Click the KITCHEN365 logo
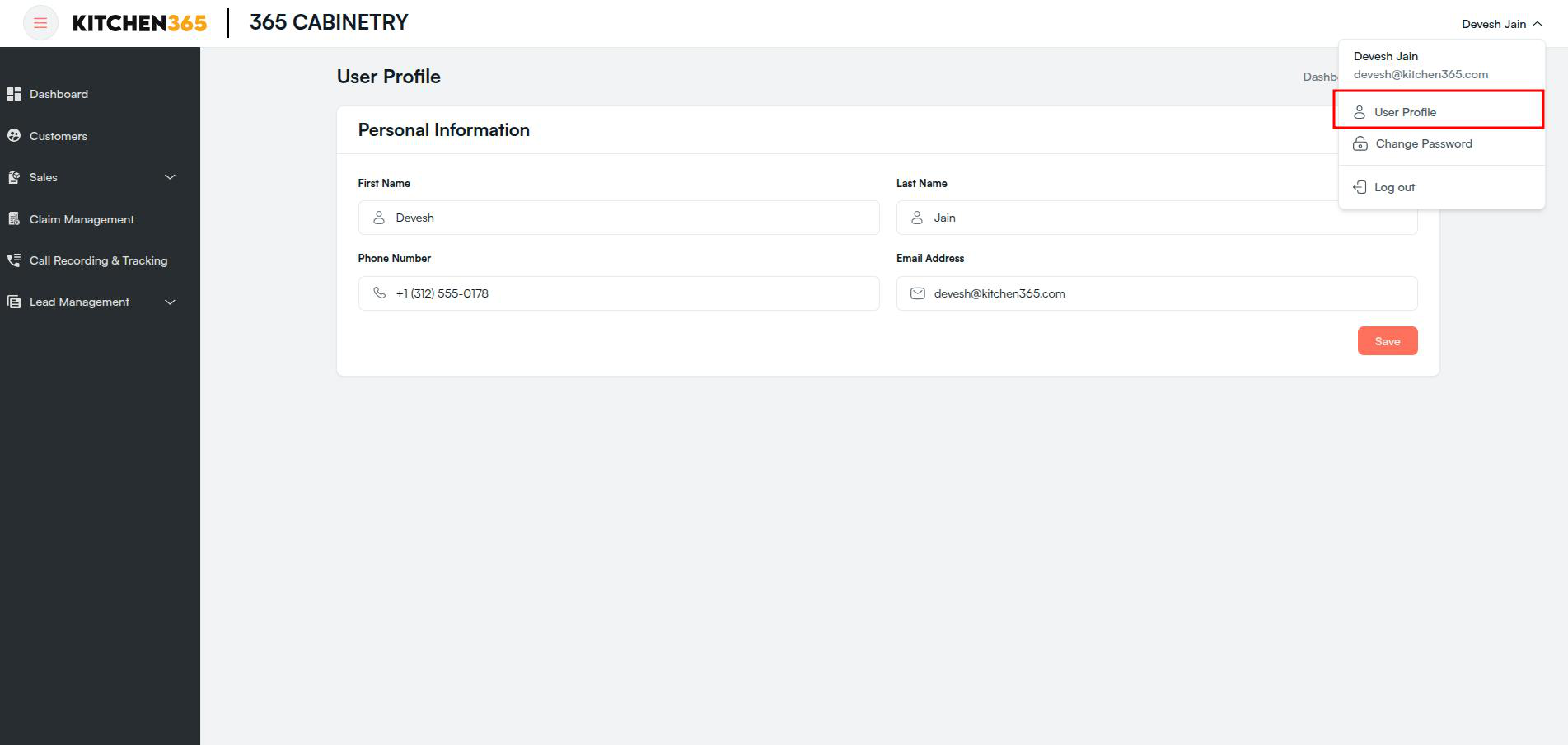Viewport: 1568px width, 745px height. (139, 23)
